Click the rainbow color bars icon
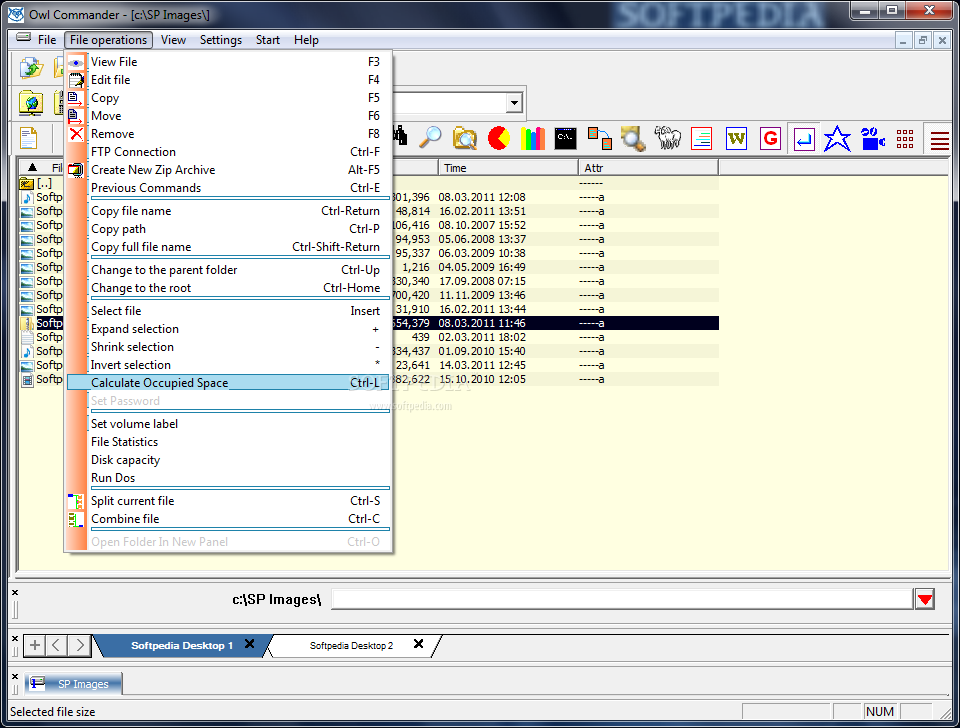Screen dimensions: 960x728 (533, 138)
